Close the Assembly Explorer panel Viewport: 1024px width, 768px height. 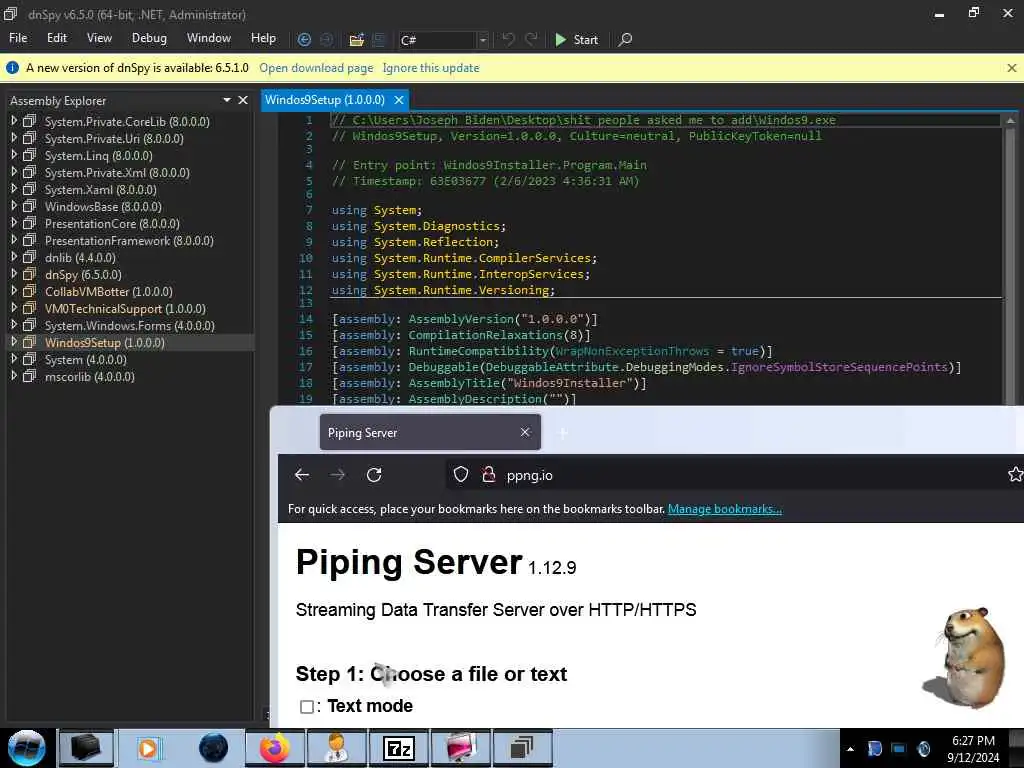coord(243,100)
